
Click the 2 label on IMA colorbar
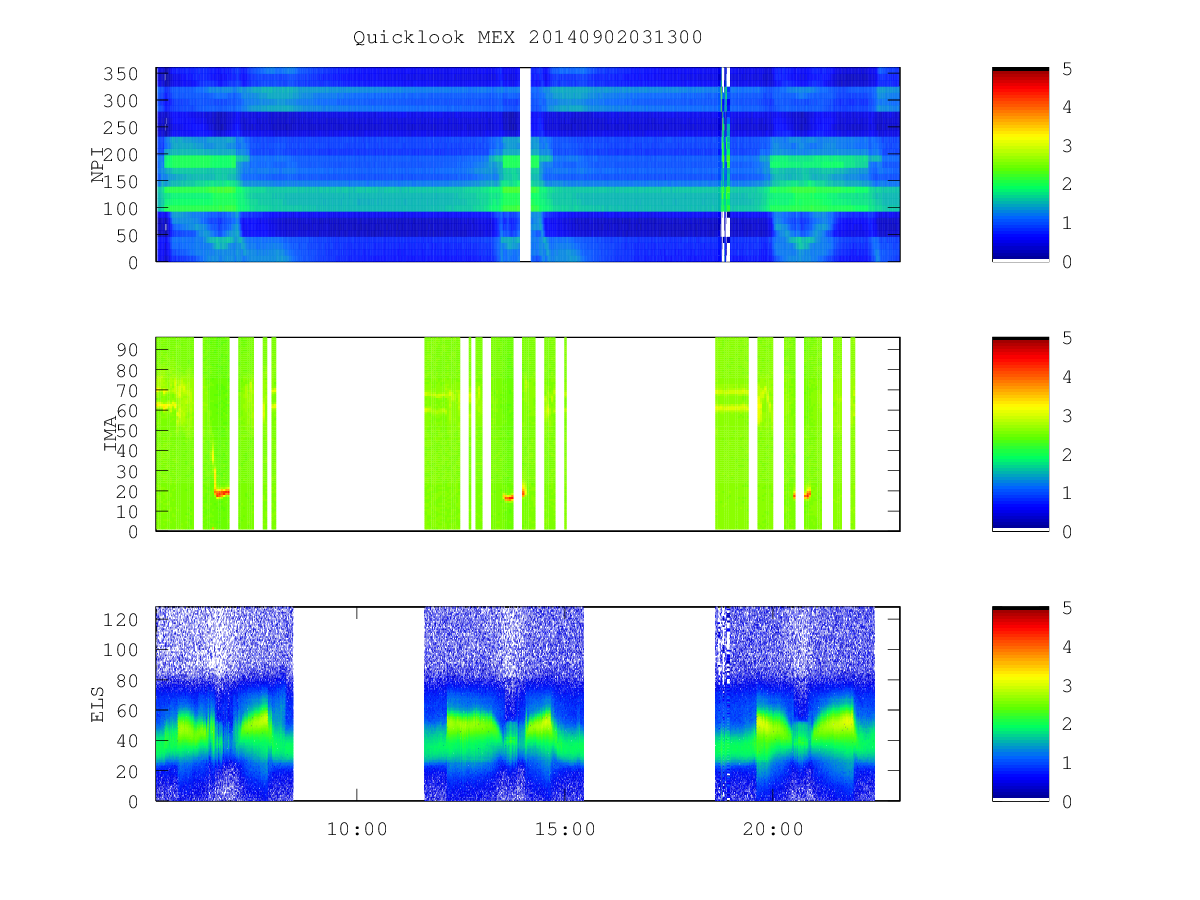click(x=1067, y=454)
